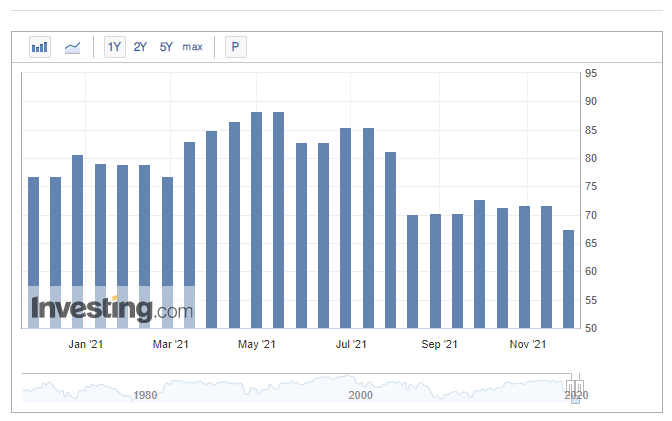Click the shortest last bar on right

click(x=568, y=279)
